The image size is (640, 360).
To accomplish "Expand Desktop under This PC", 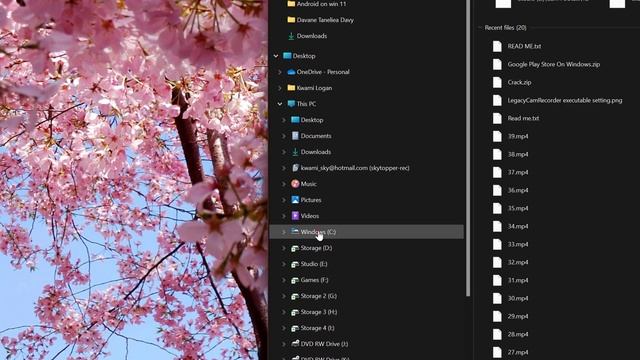I will pos(284,120).
